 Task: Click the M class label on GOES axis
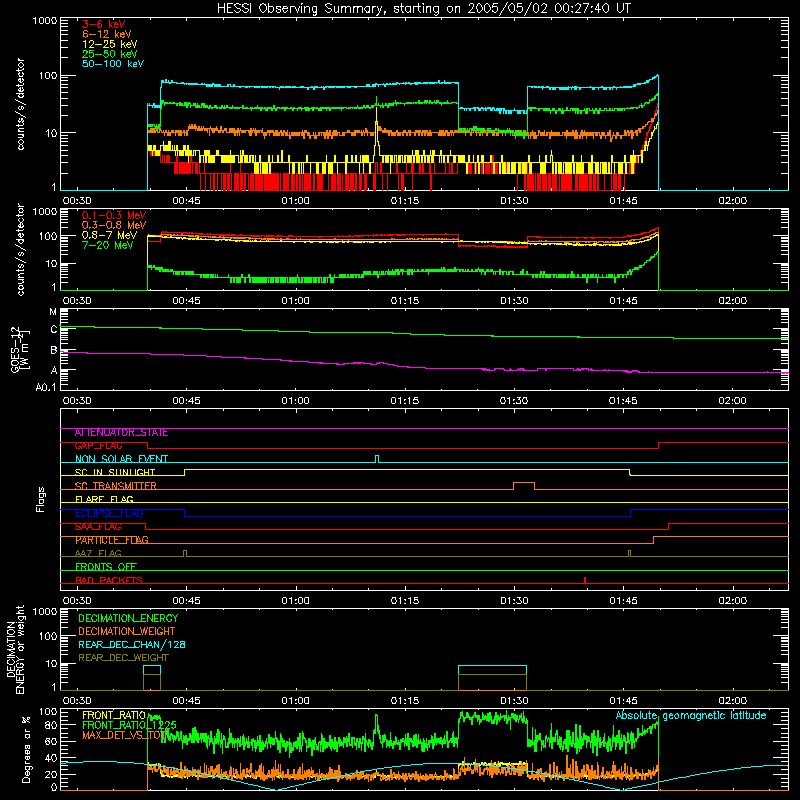[53, 312]
